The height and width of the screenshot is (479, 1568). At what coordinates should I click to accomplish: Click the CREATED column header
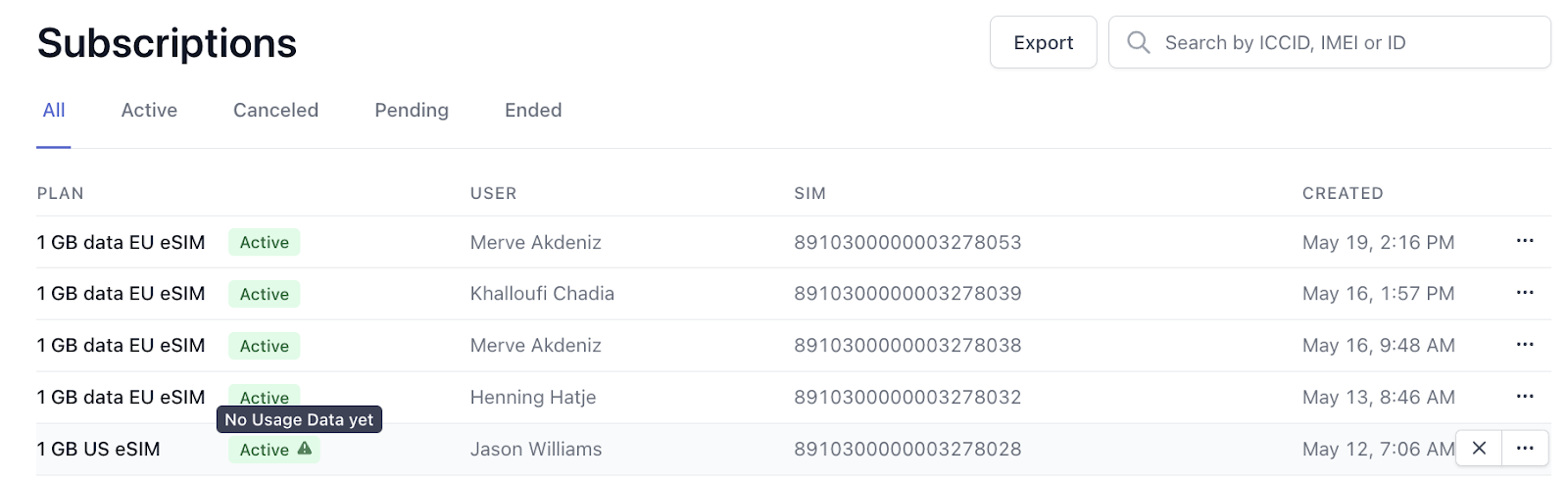(x=1343, y=194)
